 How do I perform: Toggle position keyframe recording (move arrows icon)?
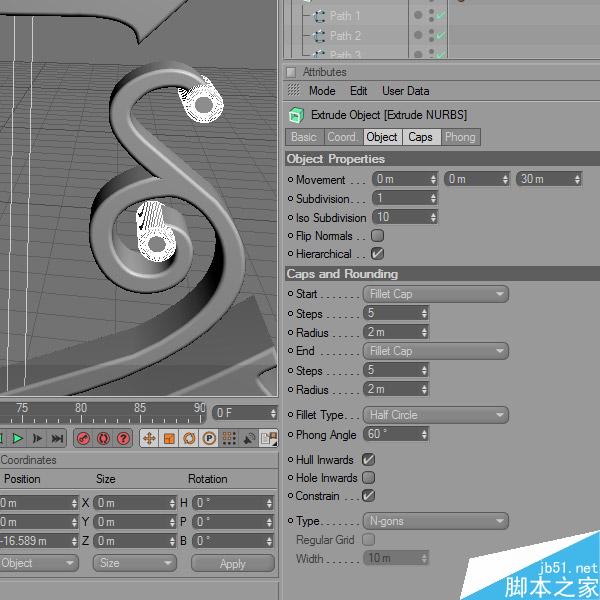[x=150, y=439]
